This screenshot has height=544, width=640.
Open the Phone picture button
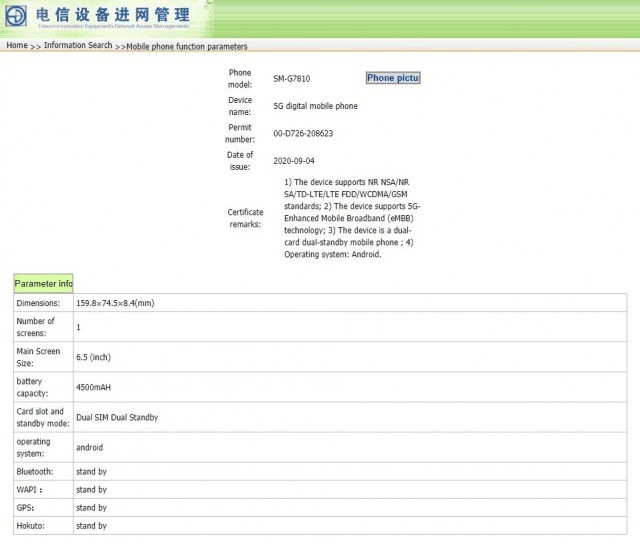393,78
